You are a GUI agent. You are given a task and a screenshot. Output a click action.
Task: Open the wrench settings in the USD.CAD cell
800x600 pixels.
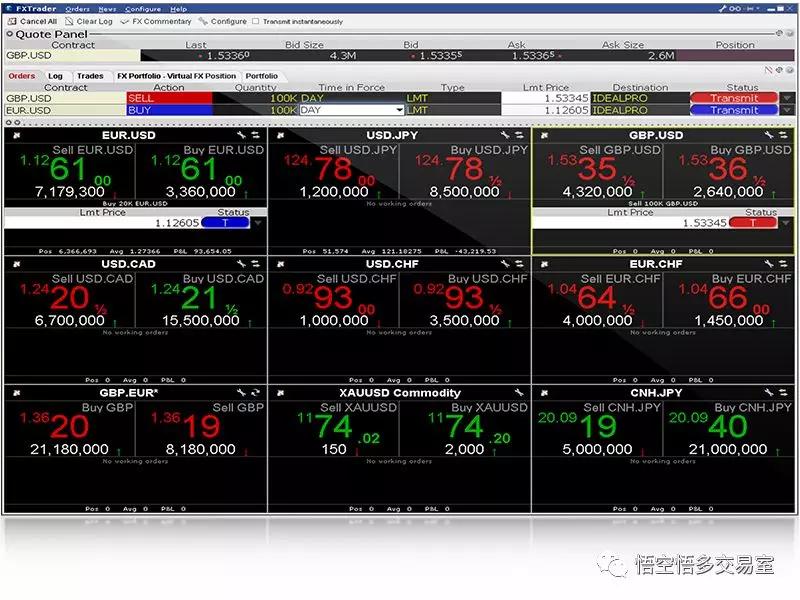coord(242,264)
